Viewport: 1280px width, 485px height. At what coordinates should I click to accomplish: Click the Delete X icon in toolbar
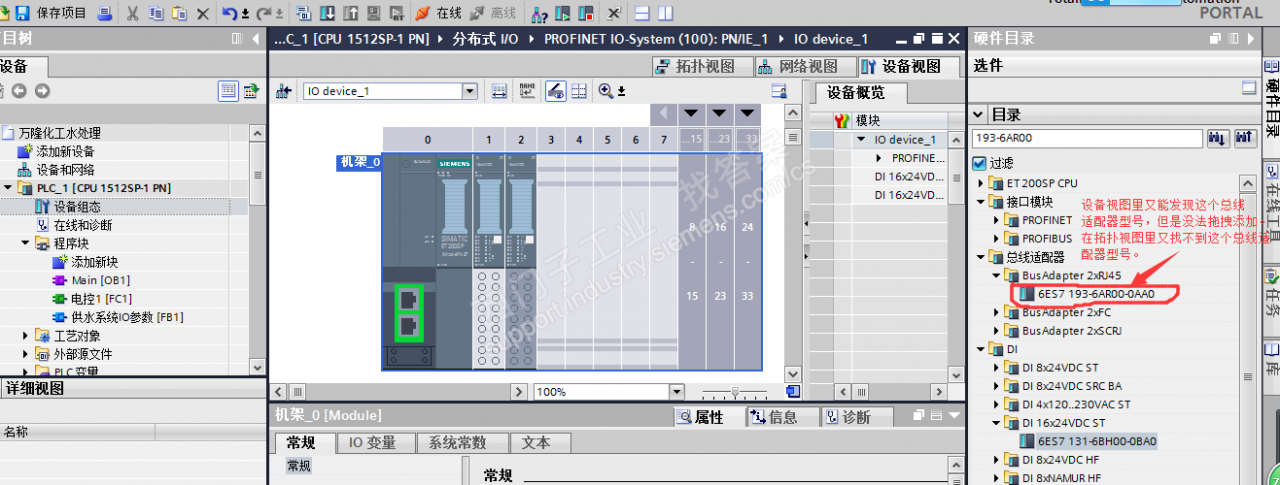[203, 13]
